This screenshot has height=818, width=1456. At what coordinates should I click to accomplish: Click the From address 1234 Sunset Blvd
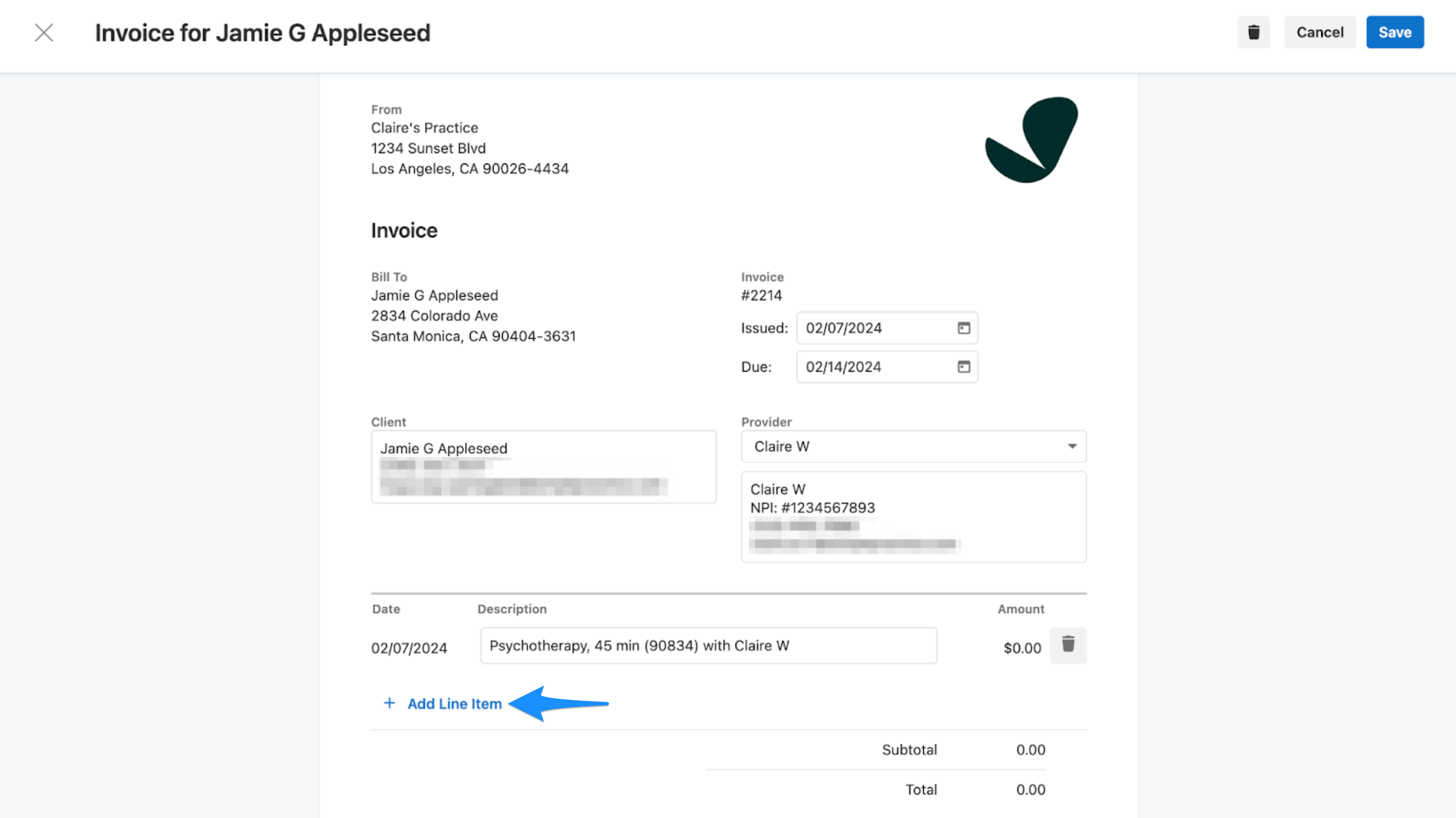click(428, 148)
